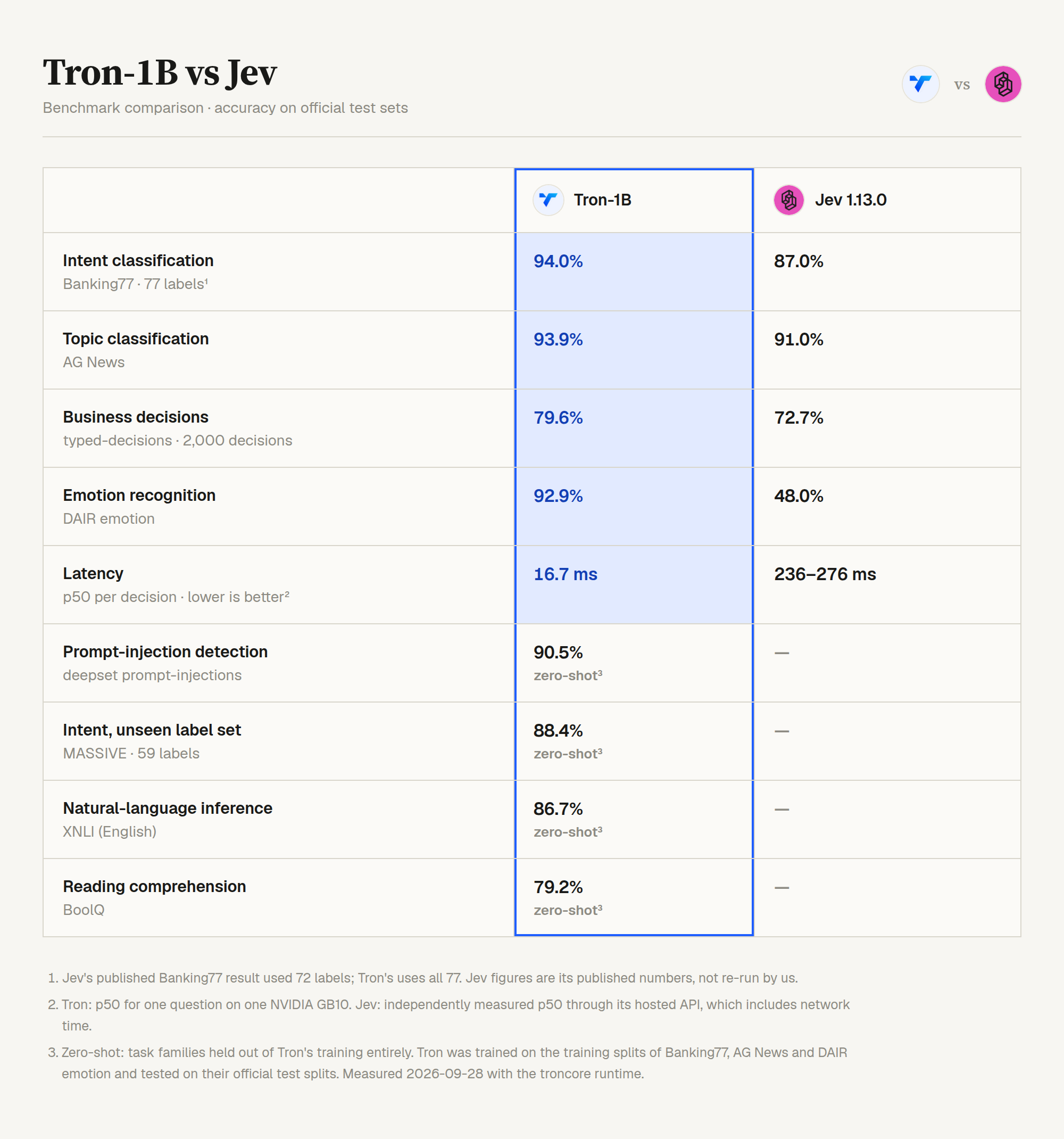Click the 88.4% value
Viewport: 1064px width, 1139px height.
[558, 730]
